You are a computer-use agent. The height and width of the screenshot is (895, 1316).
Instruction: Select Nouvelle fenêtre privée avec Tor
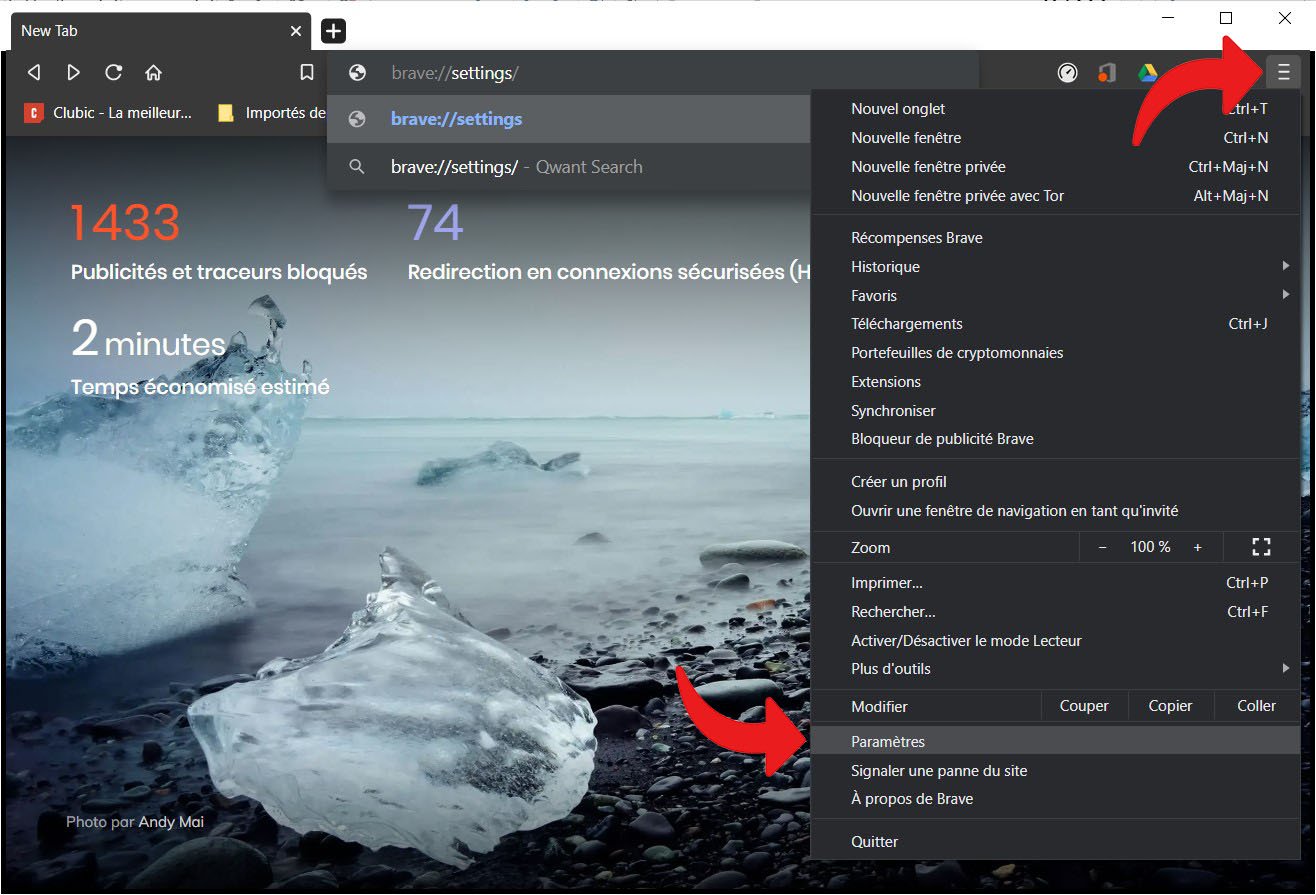(957, 196)
